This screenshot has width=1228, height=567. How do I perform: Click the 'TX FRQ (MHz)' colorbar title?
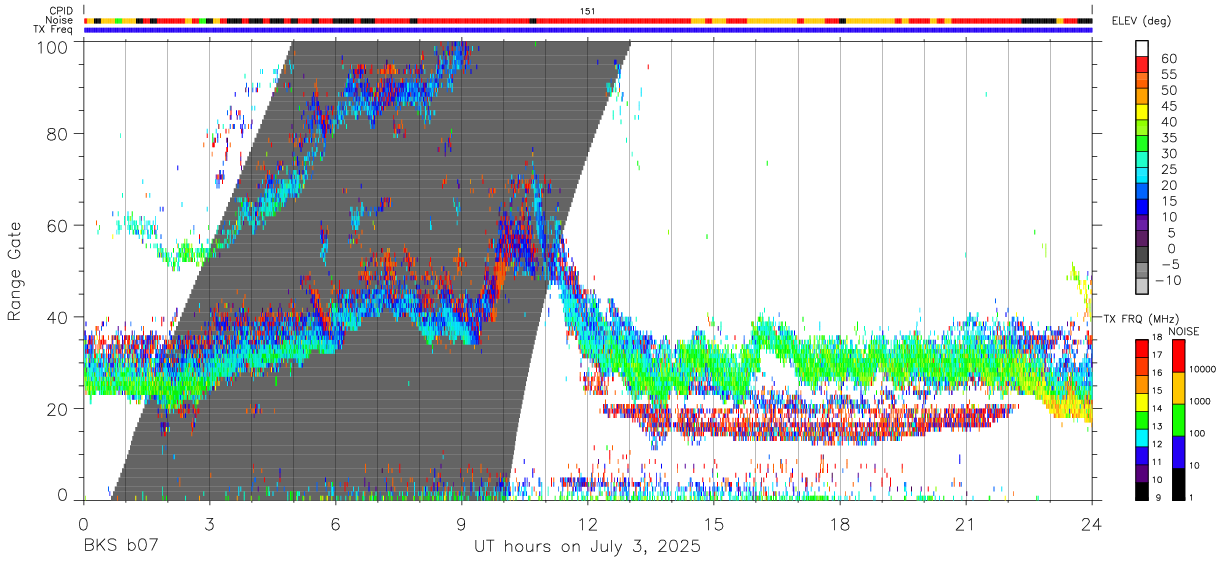pyautogui.click(x=1143, y=318)
